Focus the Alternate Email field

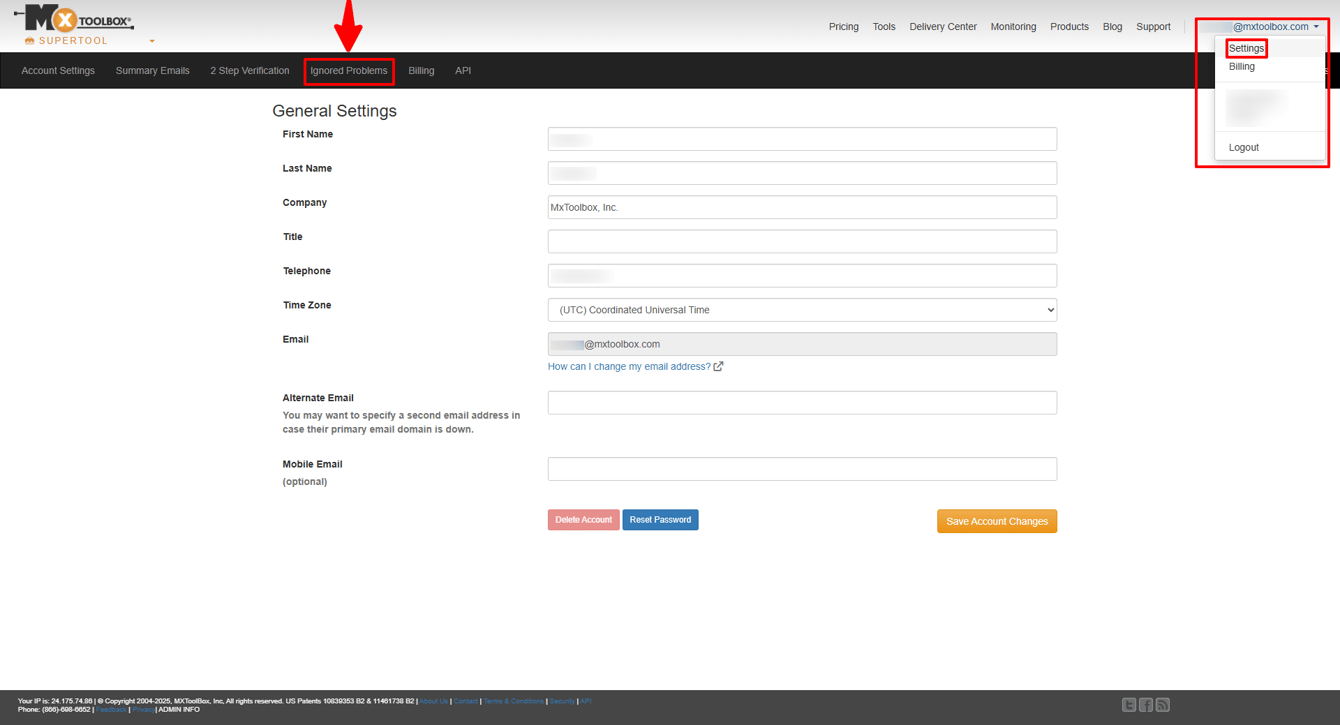point(802,402)
